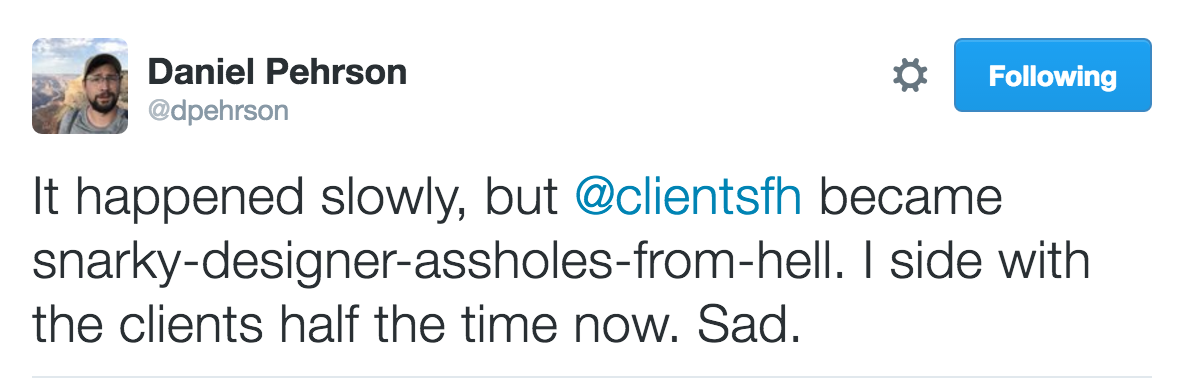Click the blue @clientsfh text in tweet
Image resolution: width=1192 pixels, height=378 pixels.
pos(688,197)
